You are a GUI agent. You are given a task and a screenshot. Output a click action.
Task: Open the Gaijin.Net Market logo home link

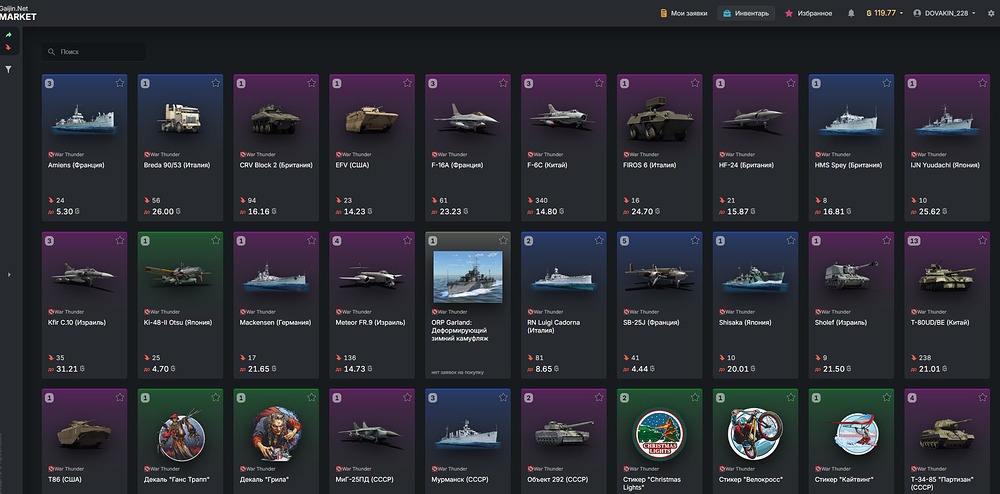pyautogui.click(x=18, y=13)
